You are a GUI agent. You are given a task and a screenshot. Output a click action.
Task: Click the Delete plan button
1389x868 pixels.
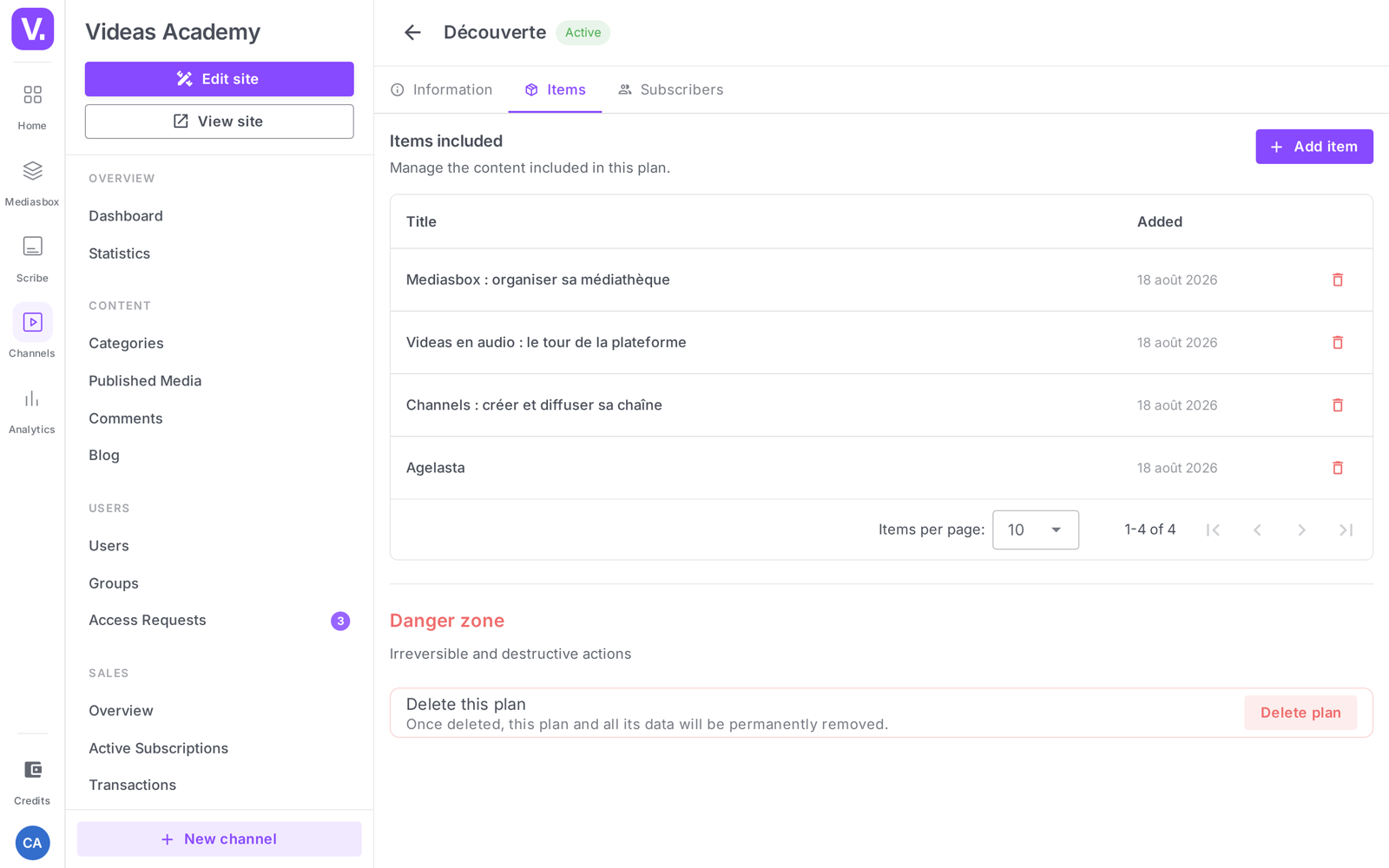[1300, 713]
